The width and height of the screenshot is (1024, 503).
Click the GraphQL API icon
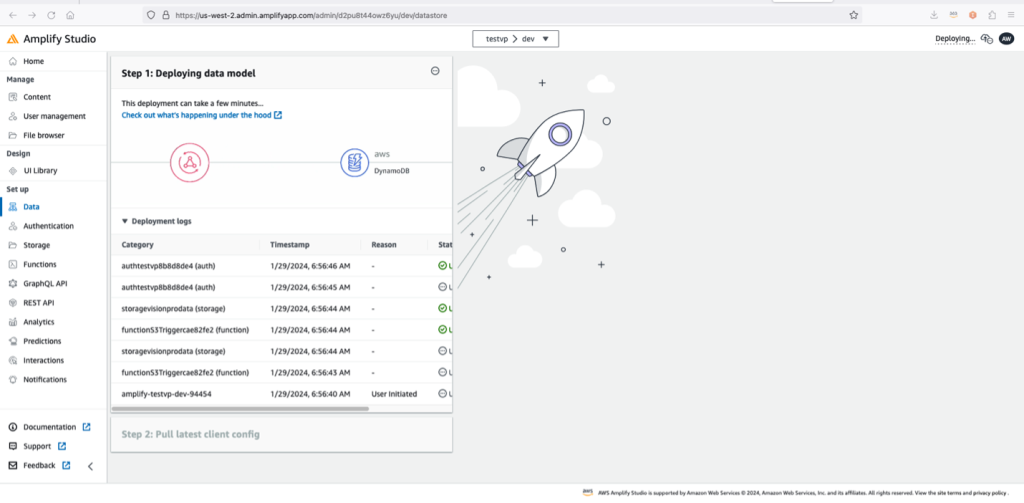12,284
